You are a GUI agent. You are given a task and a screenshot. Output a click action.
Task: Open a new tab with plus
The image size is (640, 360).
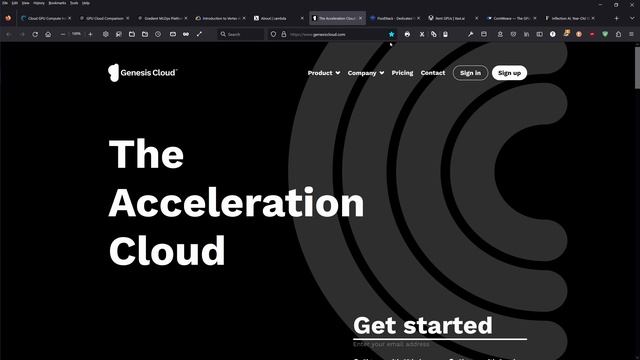tap(616, 18)
